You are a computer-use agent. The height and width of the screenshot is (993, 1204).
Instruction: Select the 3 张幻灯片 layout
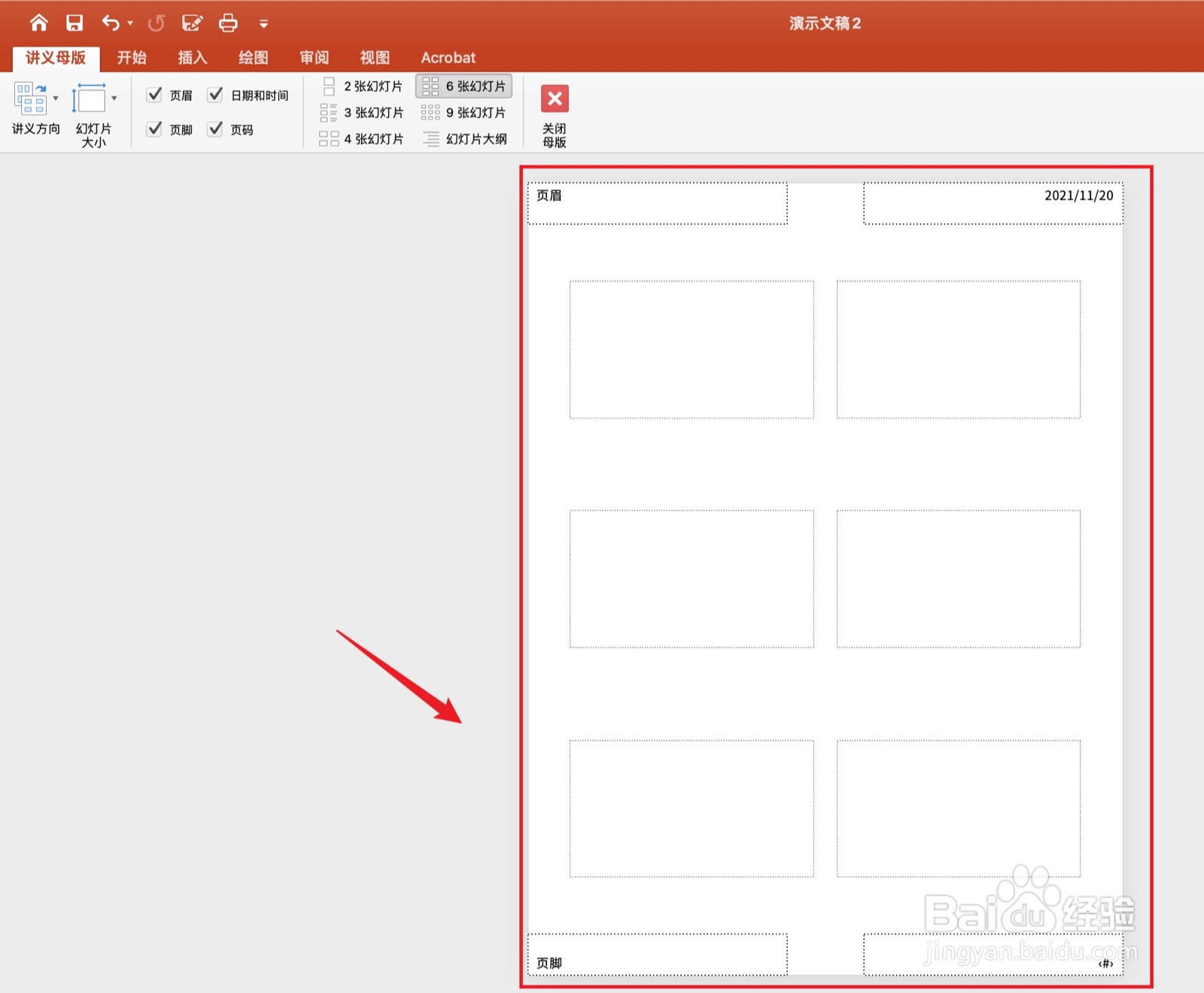point(362,113)
